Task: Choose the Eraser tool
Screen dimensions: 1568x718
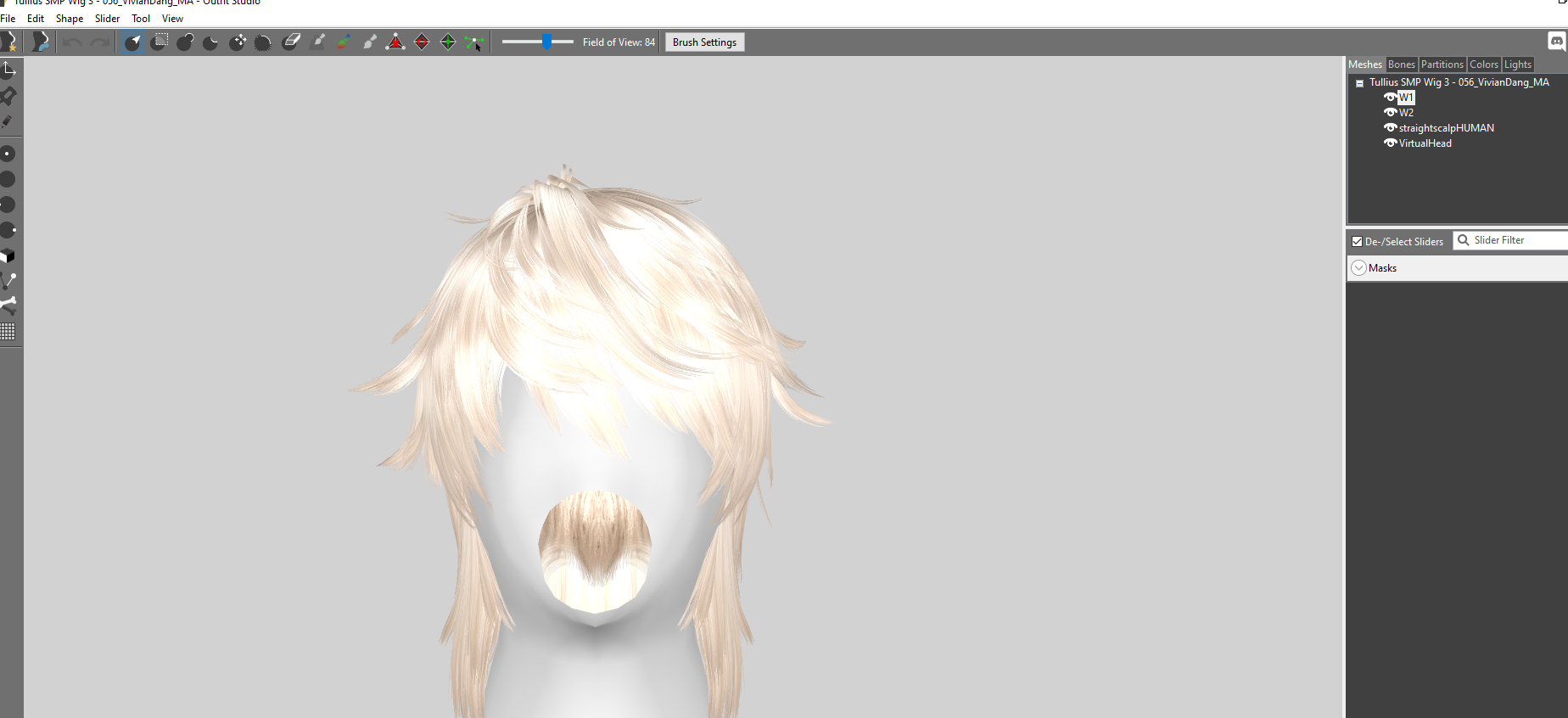Action: coord(291,42)
